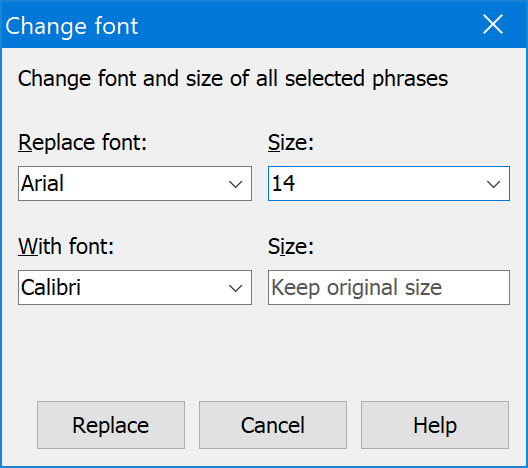Select the Arial text in Replace font box

42,183
